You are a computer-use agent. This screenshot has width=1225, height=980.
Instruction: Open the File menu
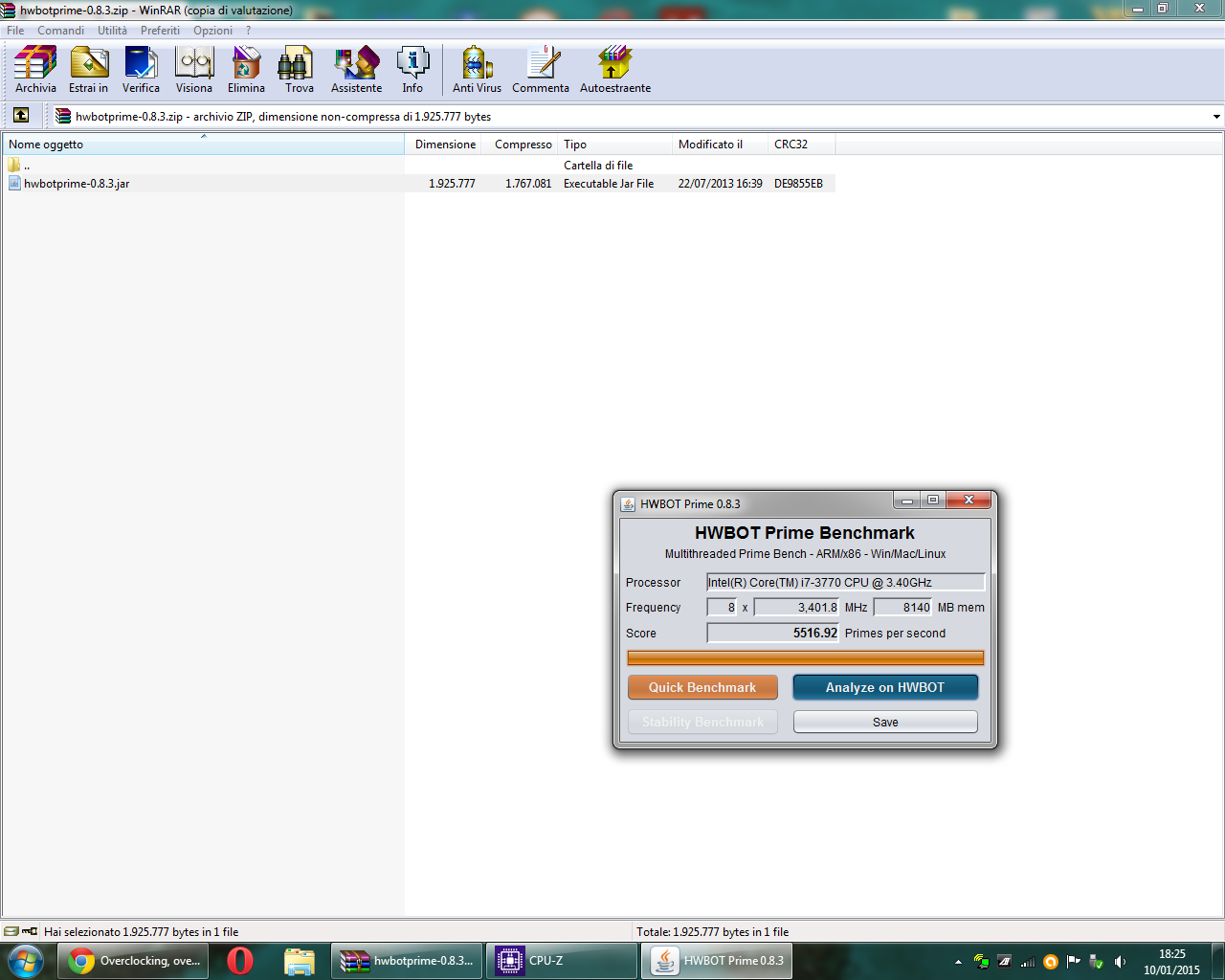(15, 31)
